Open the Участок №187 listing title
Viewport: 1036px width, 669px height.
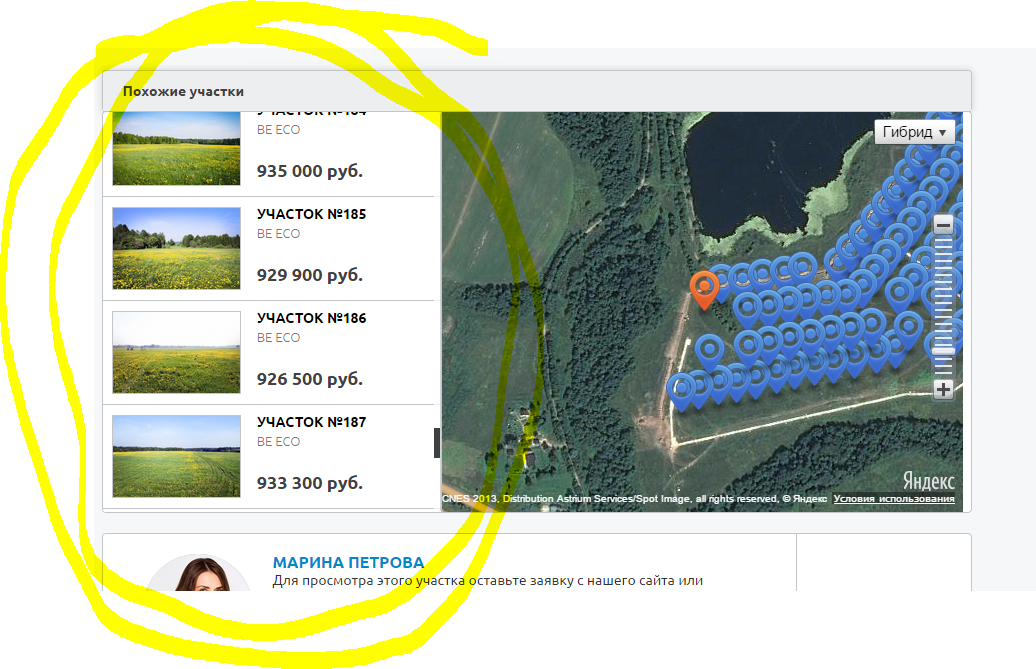(311, 422)
